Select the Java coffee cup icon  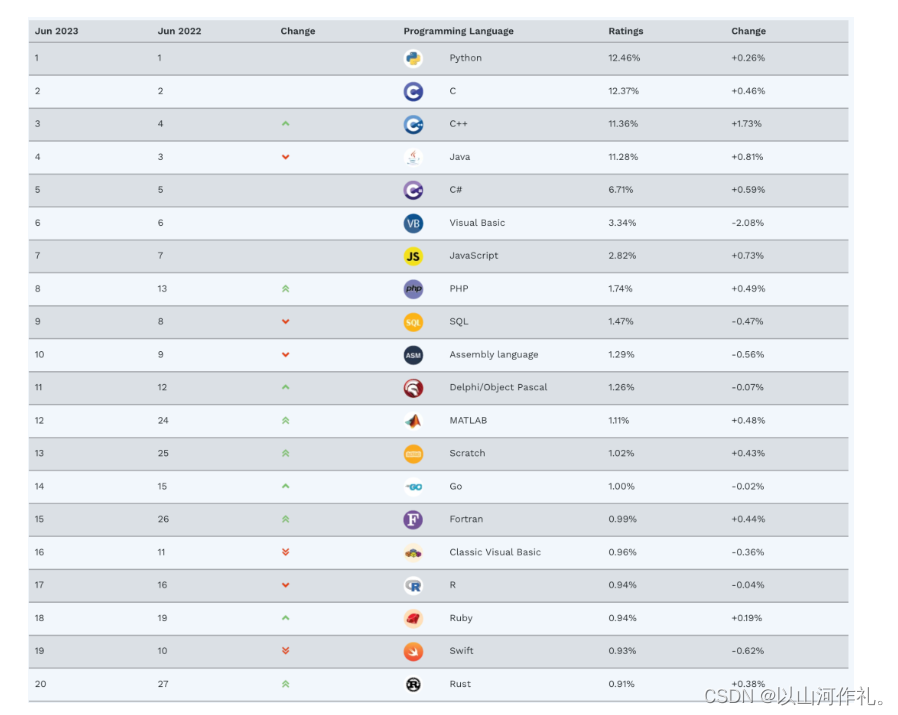pyautogui.click(x=413, y=157)
